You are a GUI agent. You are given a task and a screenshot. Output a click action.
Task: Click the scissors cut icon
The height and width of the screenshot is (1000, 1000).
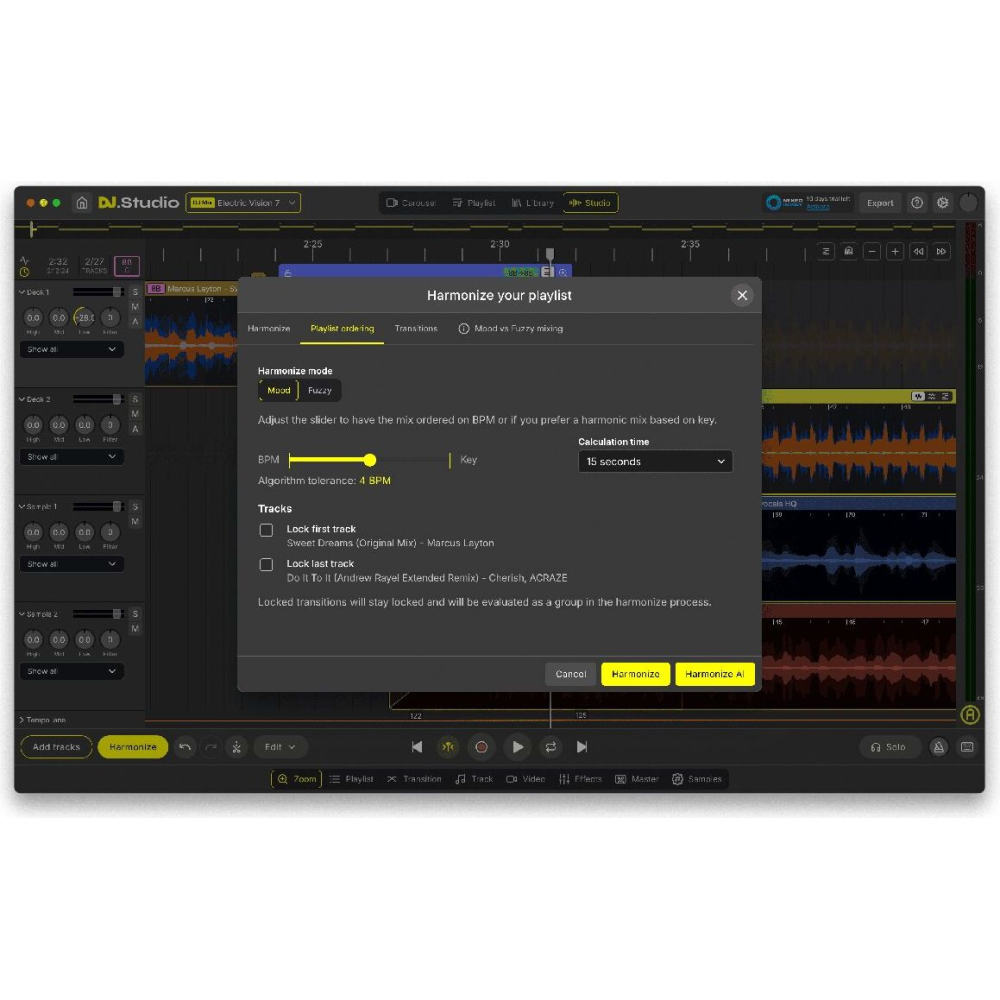click(236, 747)
